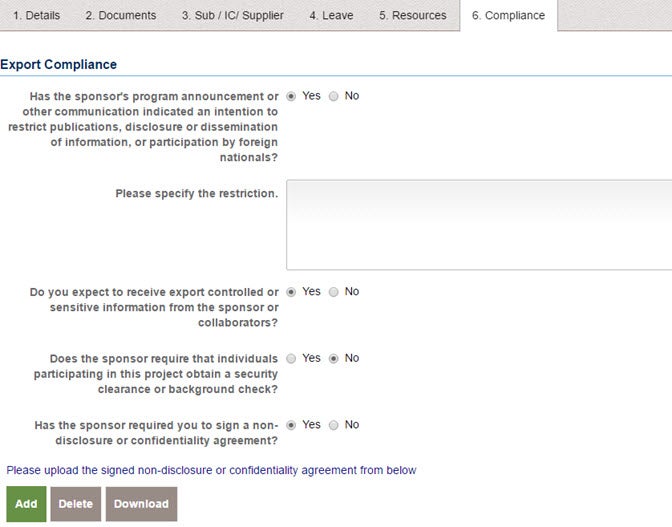Go to the 3. Sub / IC/ Supplier tab
672x527 pixels.
click(x=232, y=15)
